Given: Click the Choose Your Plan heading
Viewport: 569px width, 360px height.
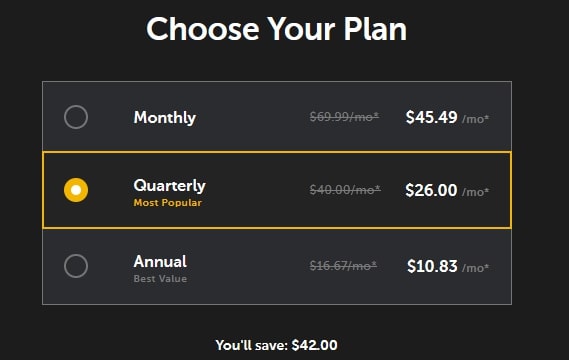Looking at the screenshot, I should (x=277, y=29).
